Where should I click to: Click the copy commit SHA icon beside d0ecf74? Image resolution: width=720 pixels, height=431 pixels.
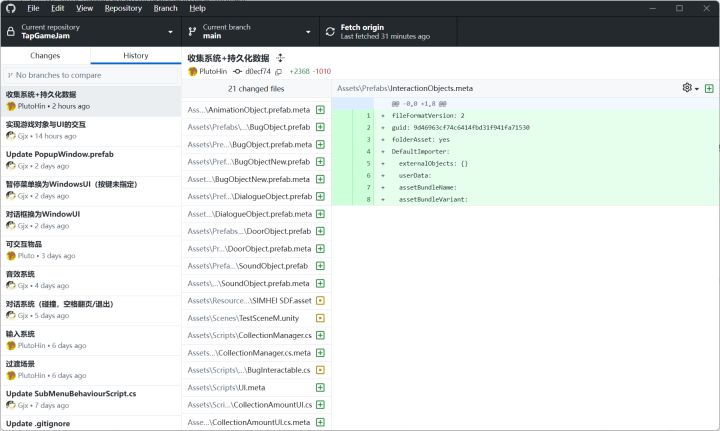[x=279, y=72]
